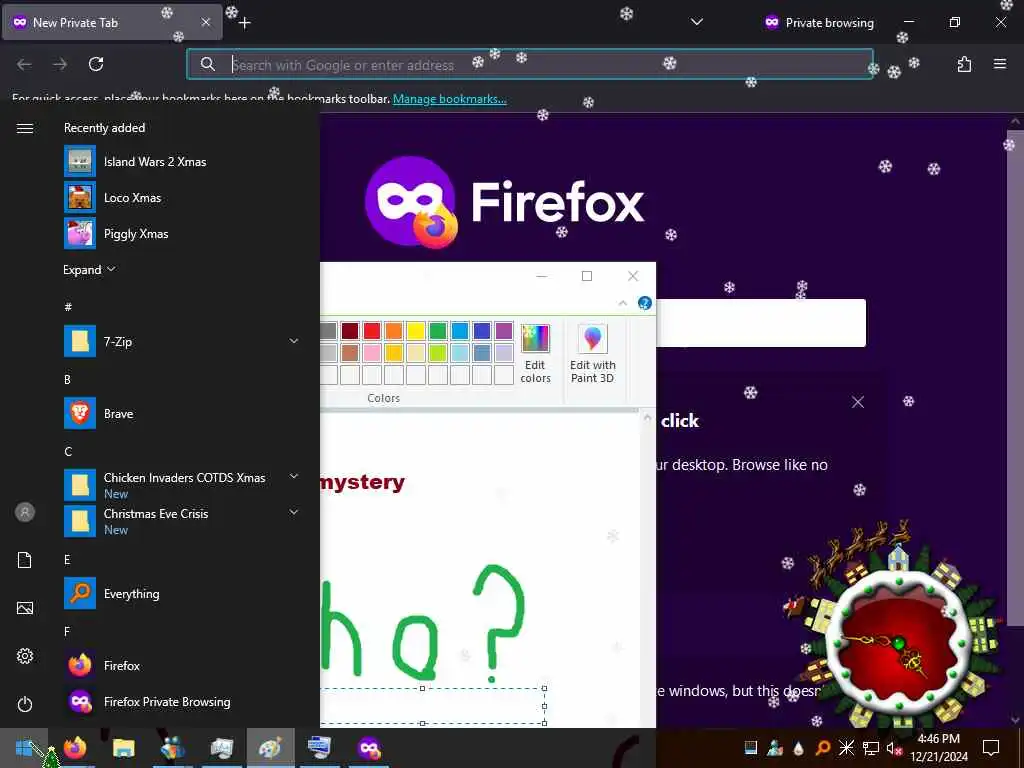This screenshot has width=1024, height=768.
Task: Expand the Recently added list
Action: (x=89, y=270)
